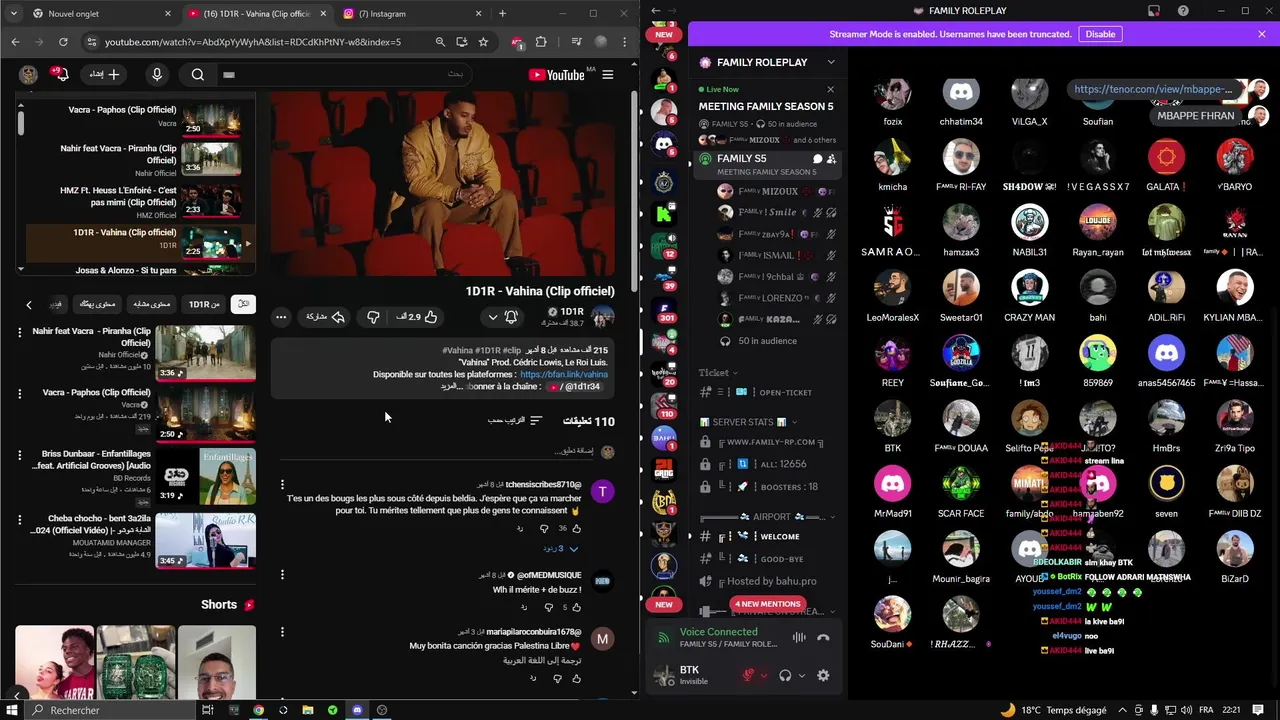This screenshot has width=1280, height=720.
Task: Jump to 4 NEW MENTIONS
Action: pyautogui.click(x=768, y=604)
